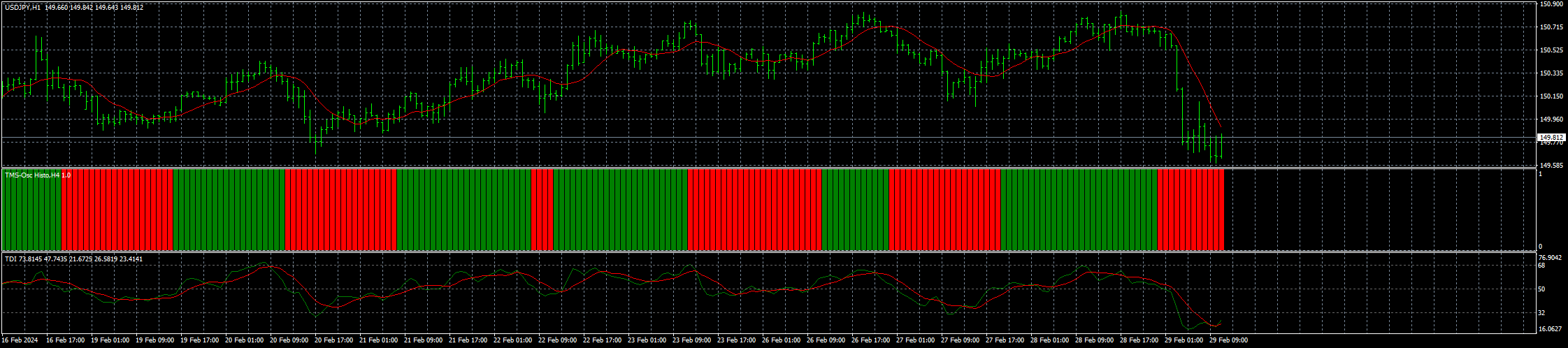Click the 150.900 price scale label
The image size is (1568, 348).
click(1551, 4)
